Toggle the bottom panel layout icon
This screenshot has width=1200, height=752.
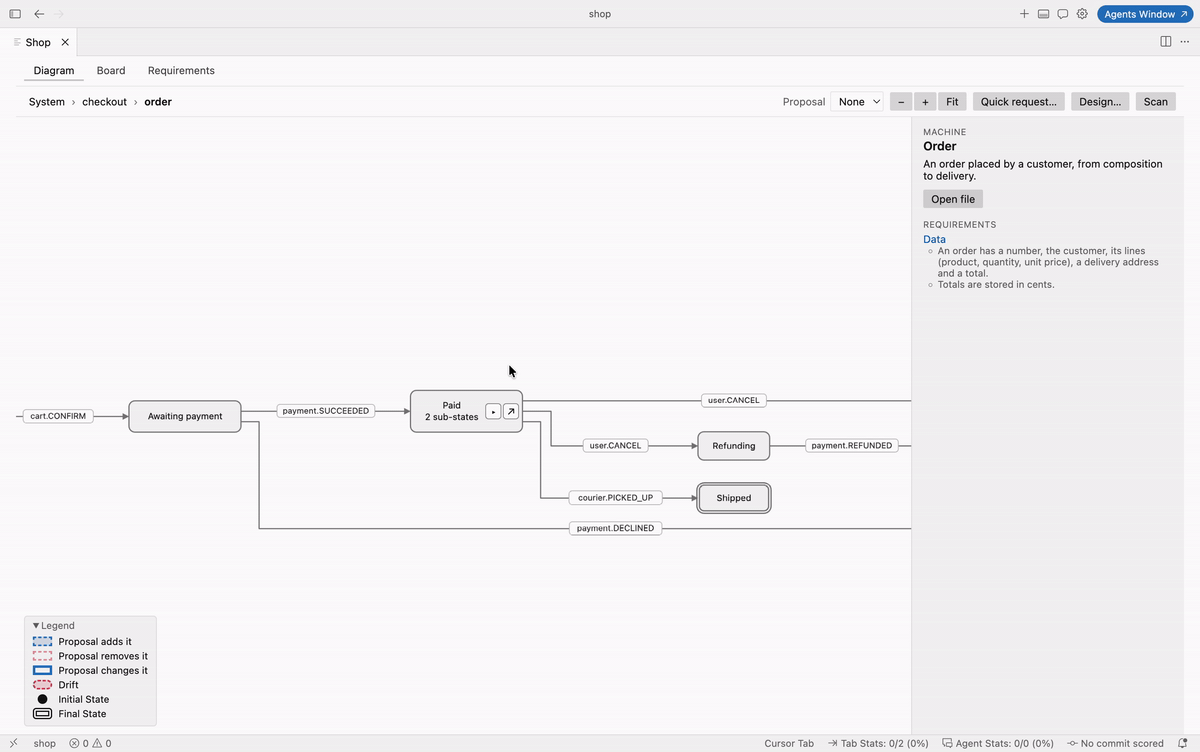1043,14
